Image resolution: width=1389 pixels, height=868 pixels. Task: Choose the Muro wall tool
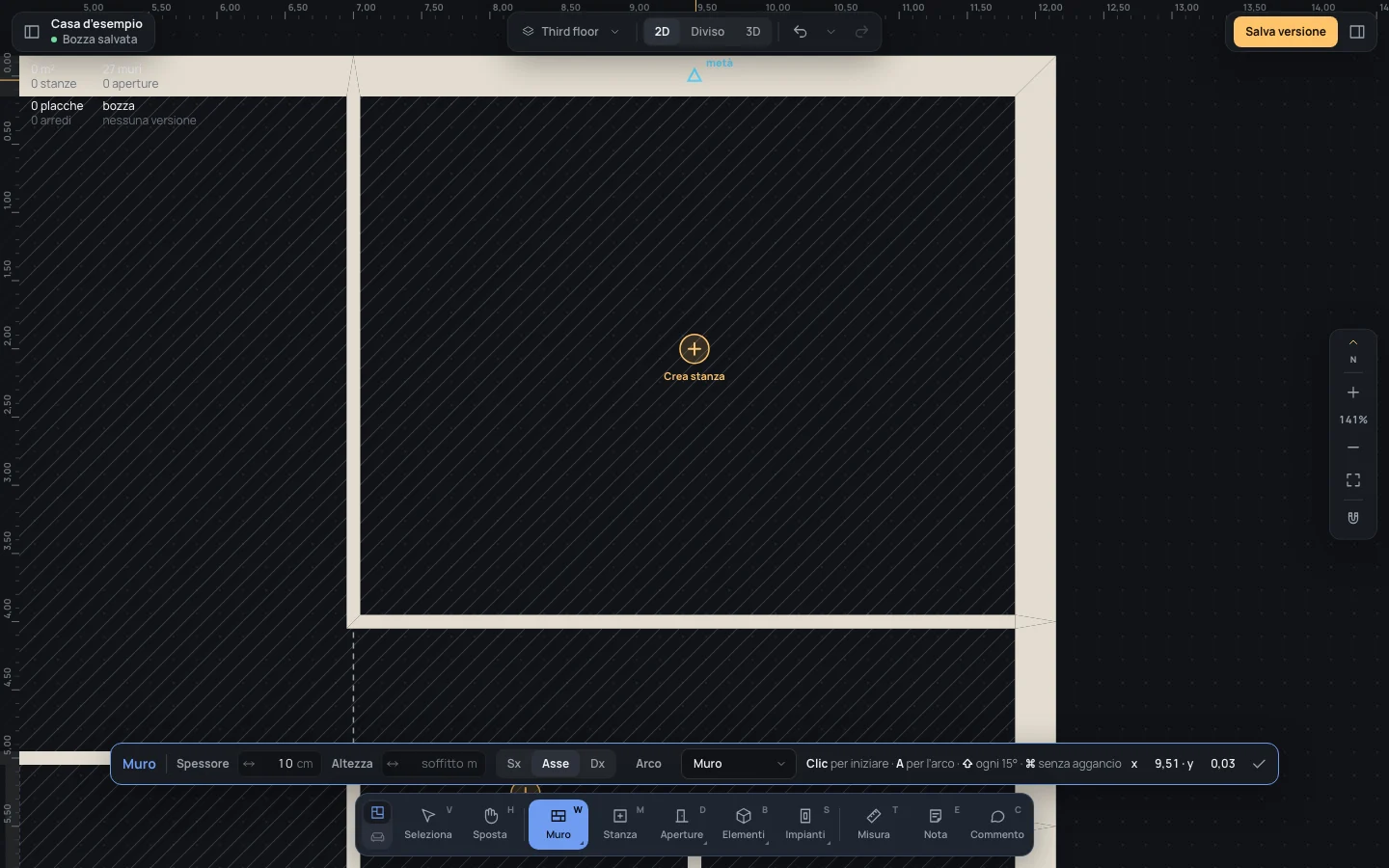coord(558,825)
